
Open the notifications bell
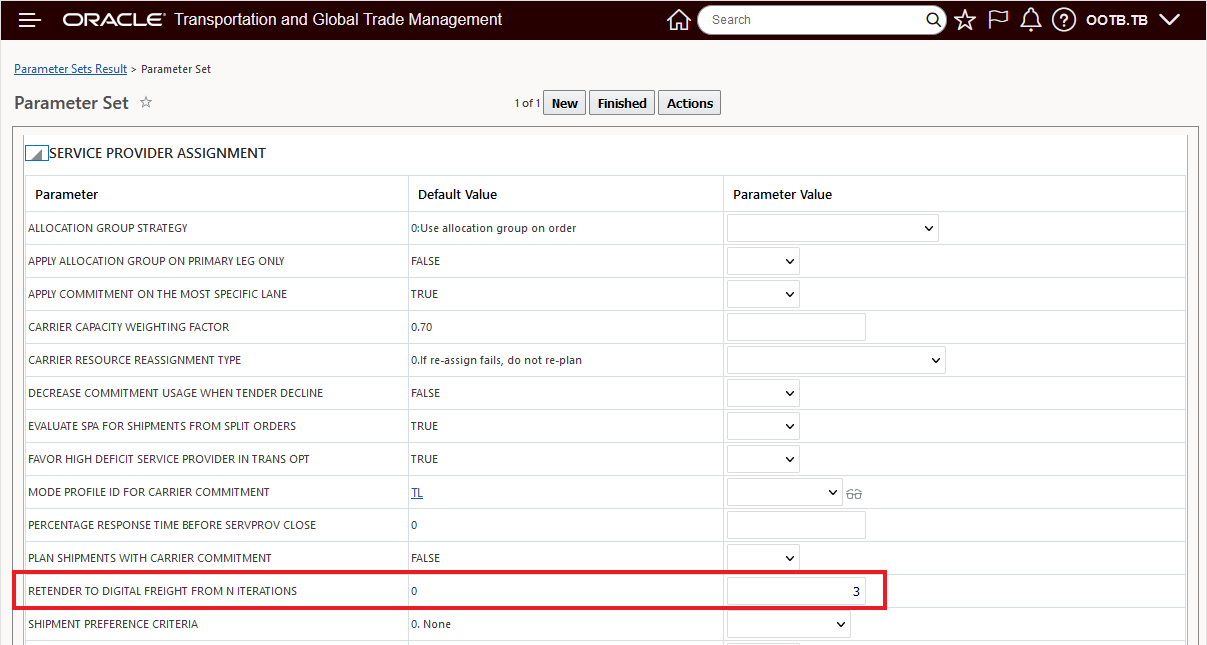tap(1031, 20)
